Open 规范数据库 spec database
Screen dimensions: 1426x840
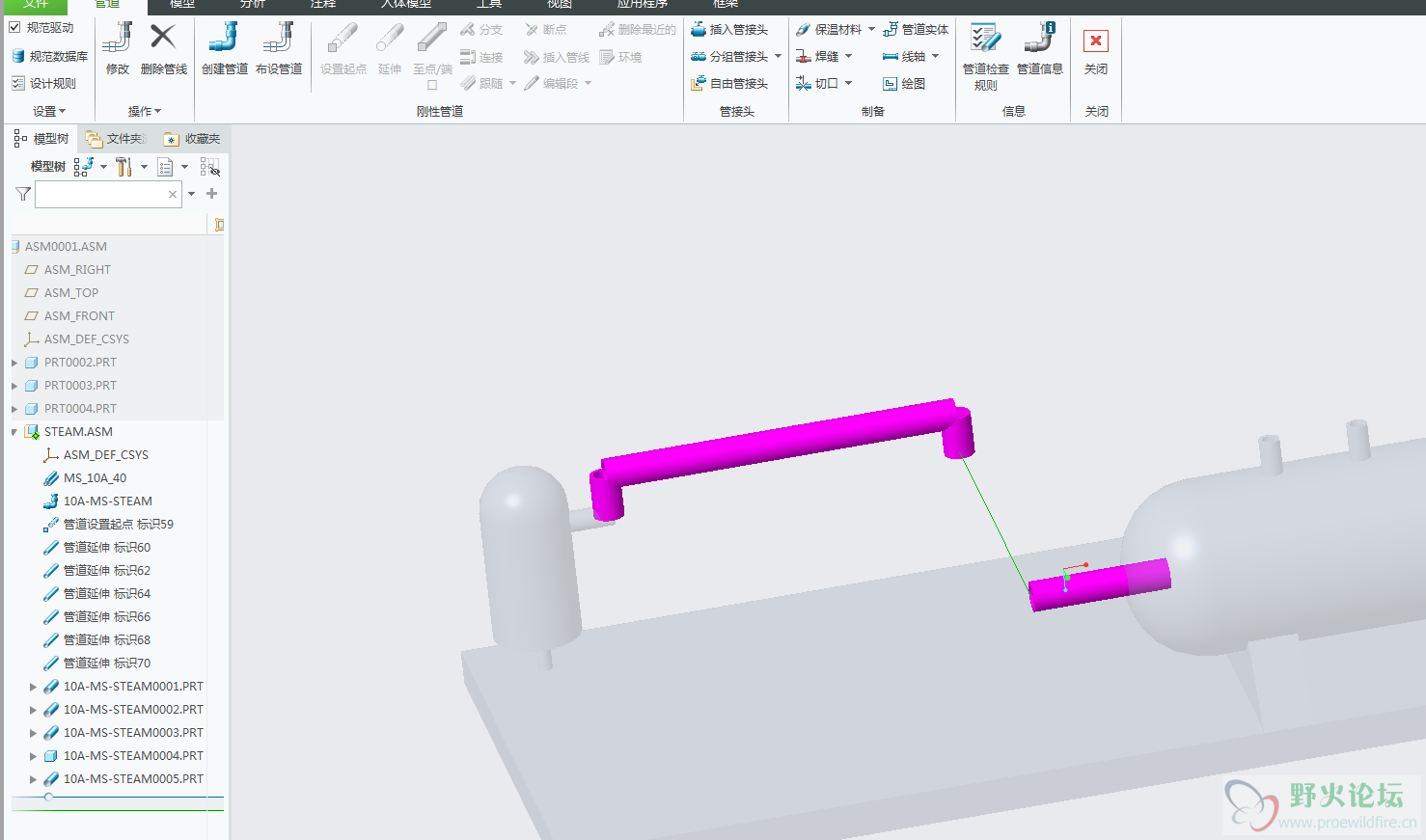50,56
